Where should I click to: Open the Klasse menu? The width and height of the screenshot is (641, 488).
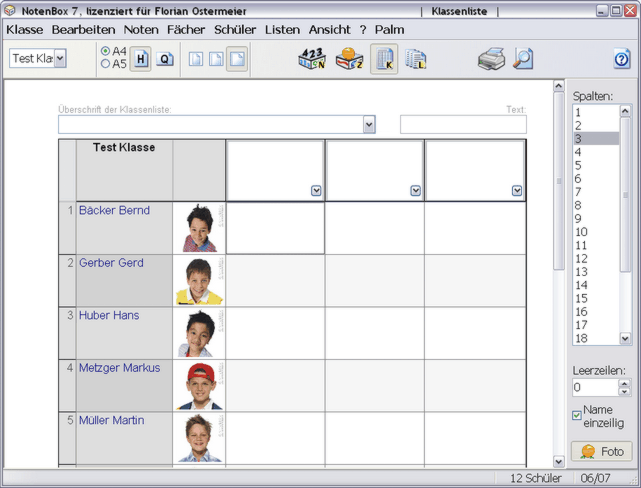click(x=25, y=30)
